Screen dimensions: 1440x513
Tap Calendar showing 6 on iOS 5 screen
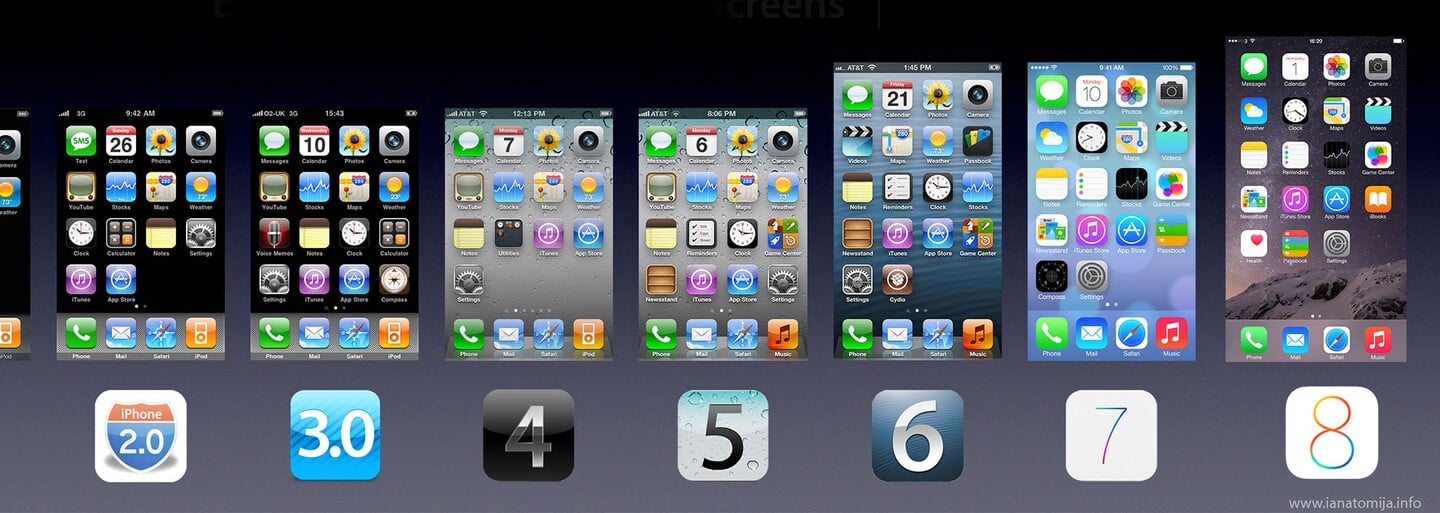coord(702,141)
